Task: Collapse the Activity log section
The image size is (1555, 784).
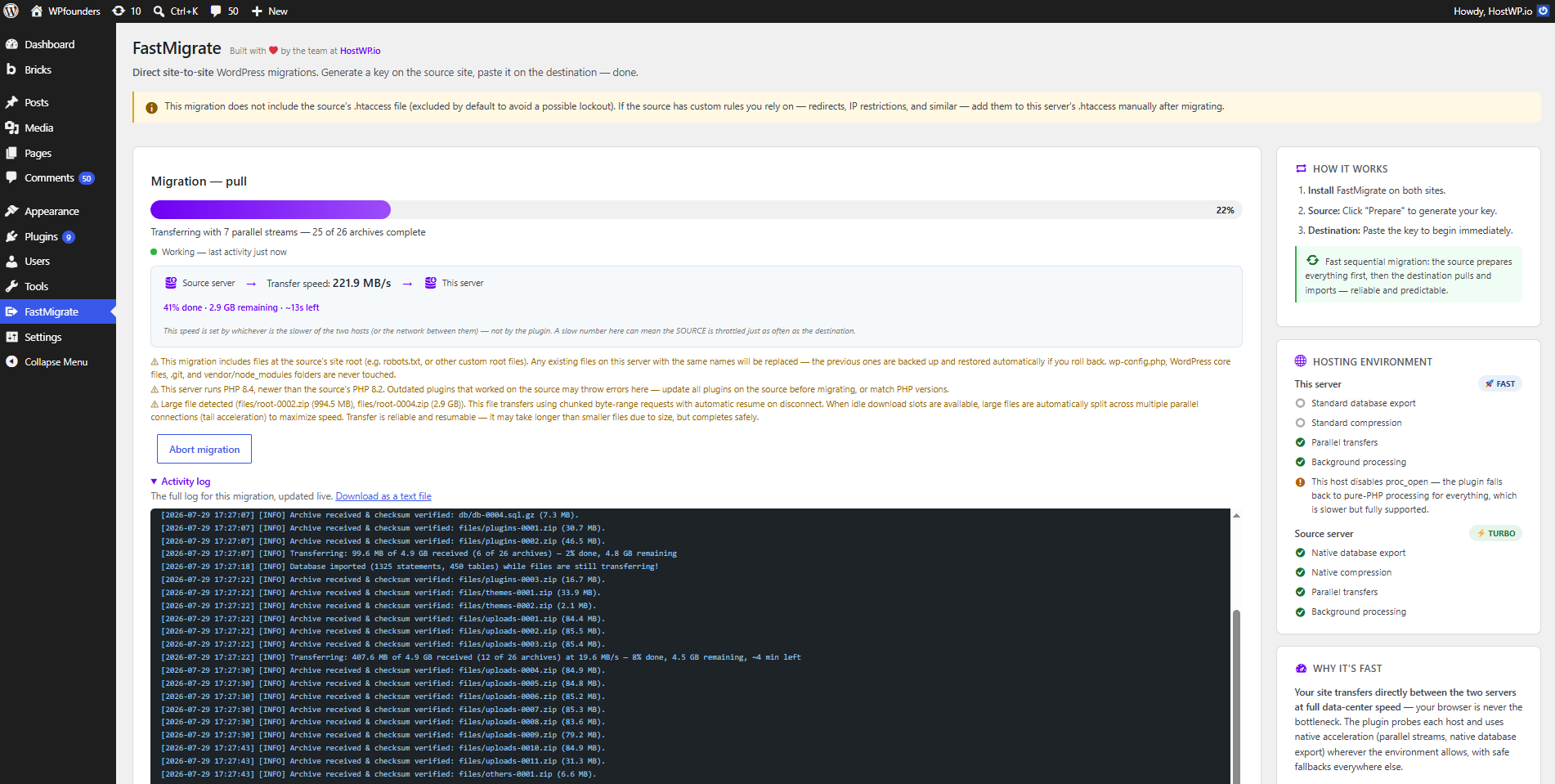Action: (181, 482)
